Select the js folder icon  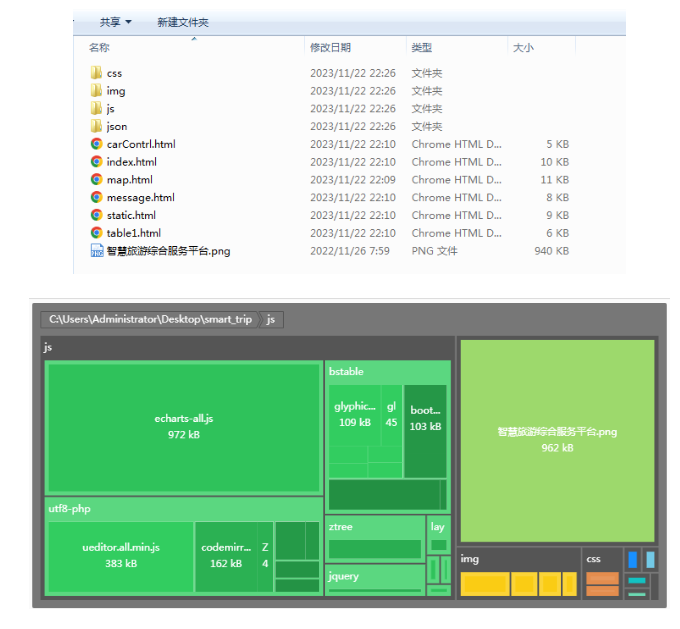pyautogui.click(x=96, y=108)
